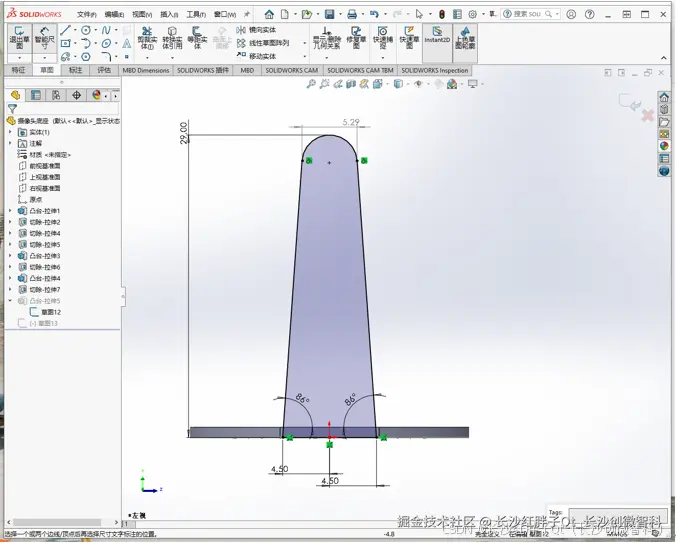
Task: Choose the Corner Rectangle tool
Action: point(66,43)
